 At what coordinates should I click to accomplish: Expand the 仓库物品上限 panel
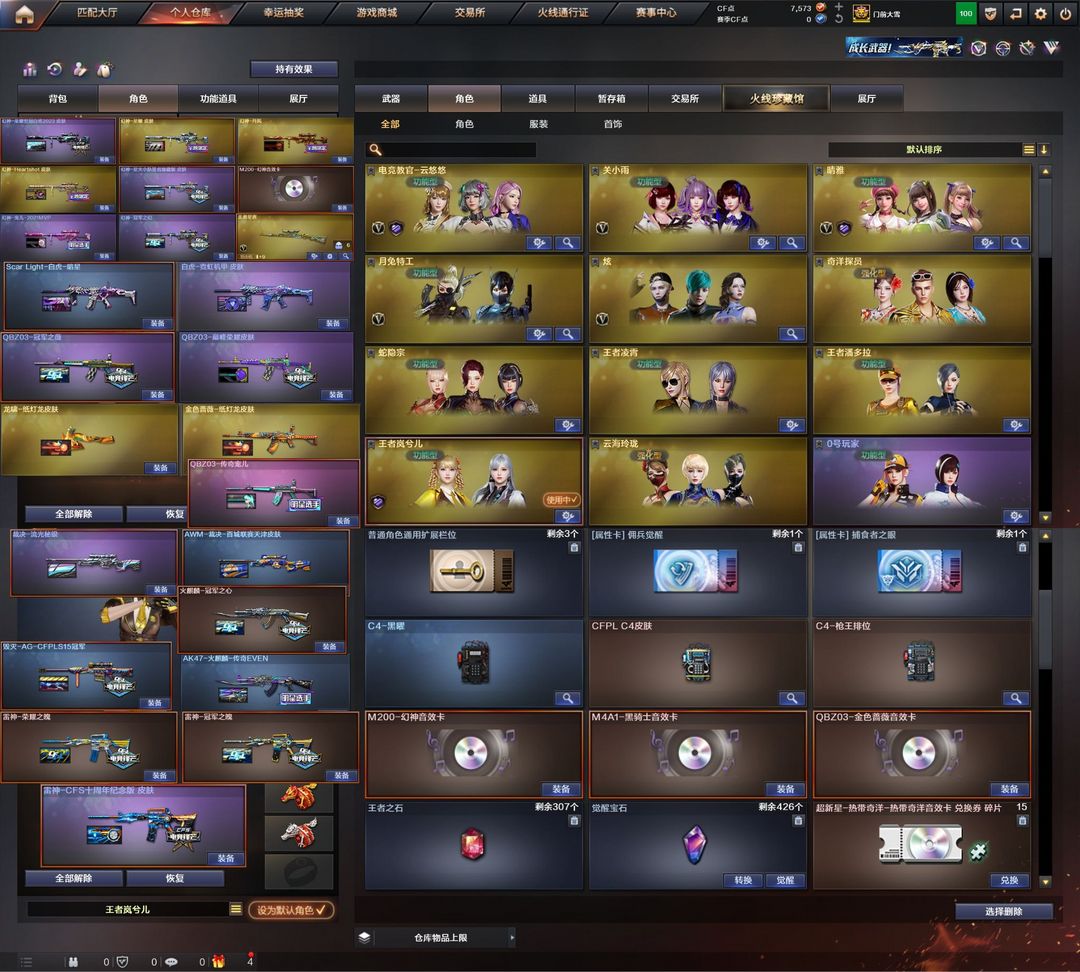pos(512,938)
